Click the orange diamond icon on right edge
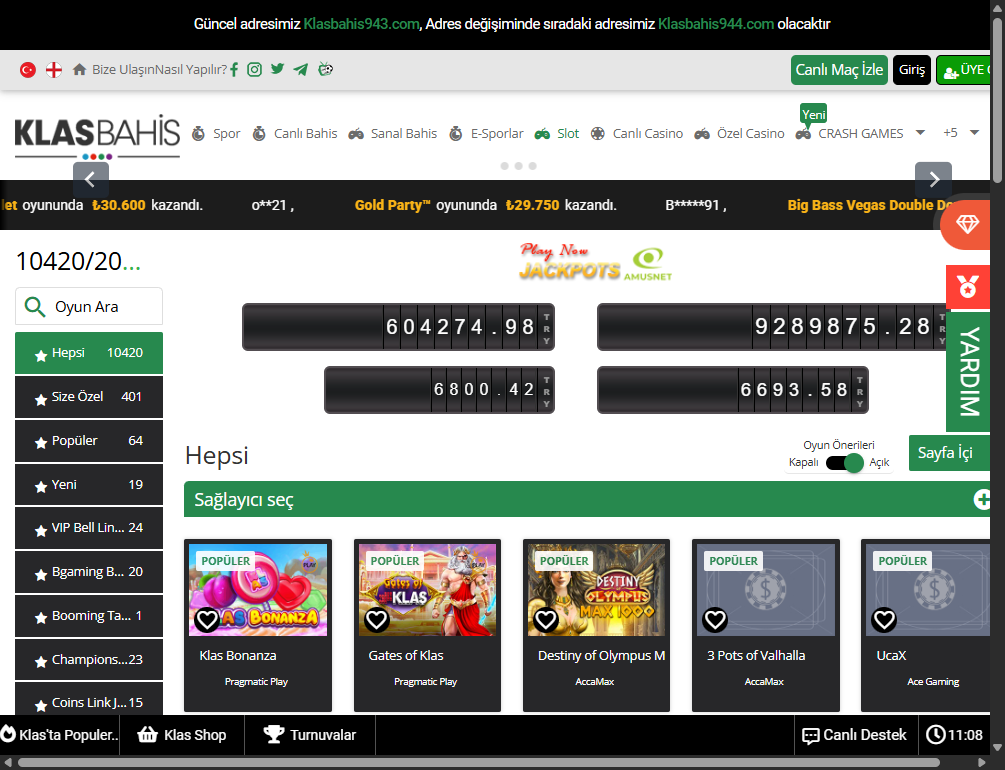 pos(967,225)
